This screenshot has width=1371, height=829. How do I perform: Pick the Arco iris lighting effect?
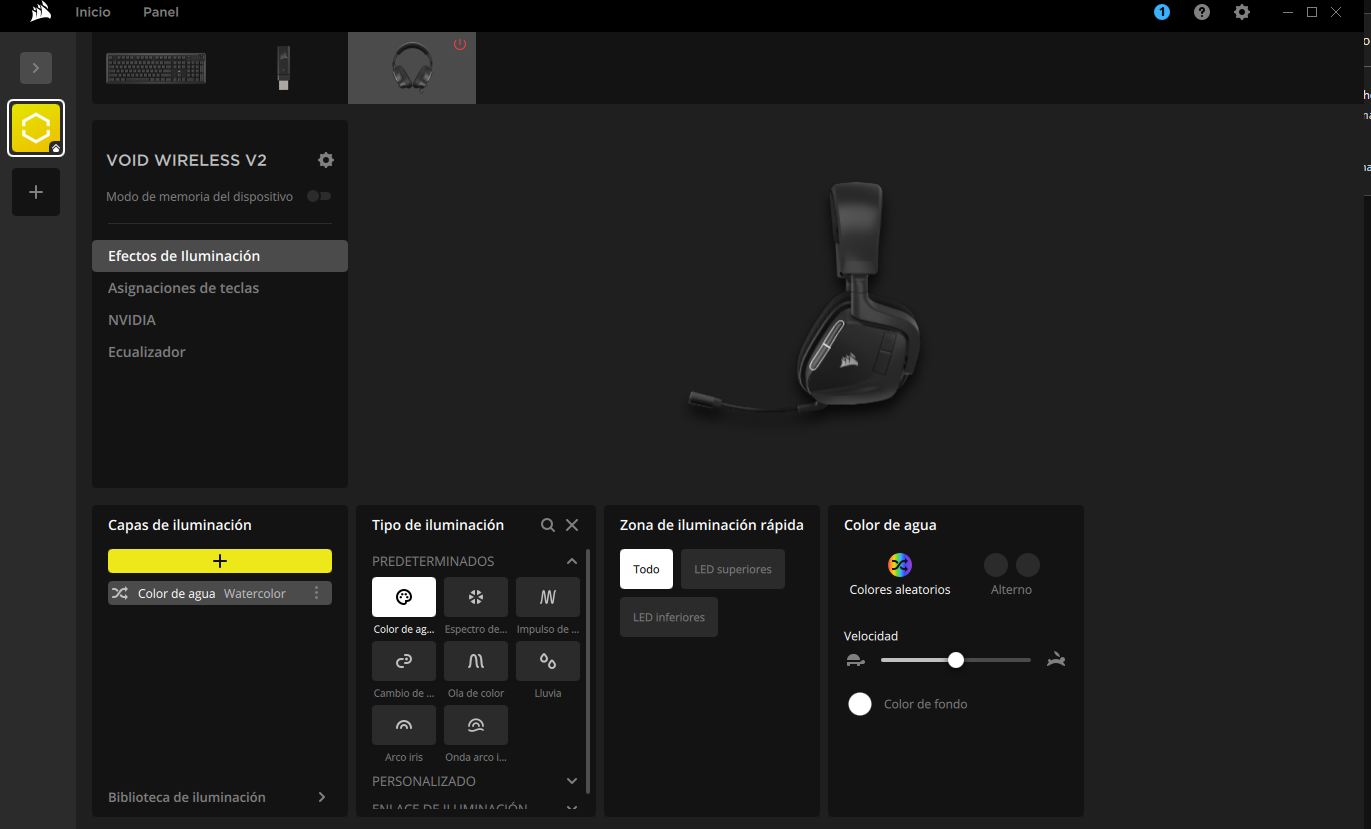click(x=403, y=725)
